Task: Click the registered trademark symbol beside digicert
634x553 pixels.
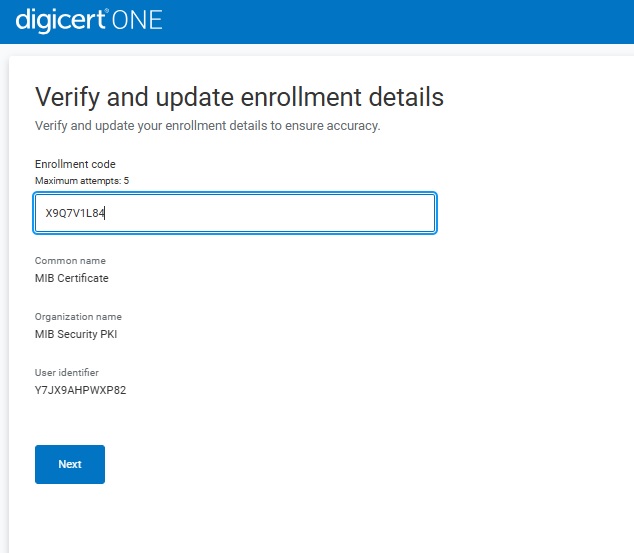Action: pyautogui.click(x=109, y=12)
